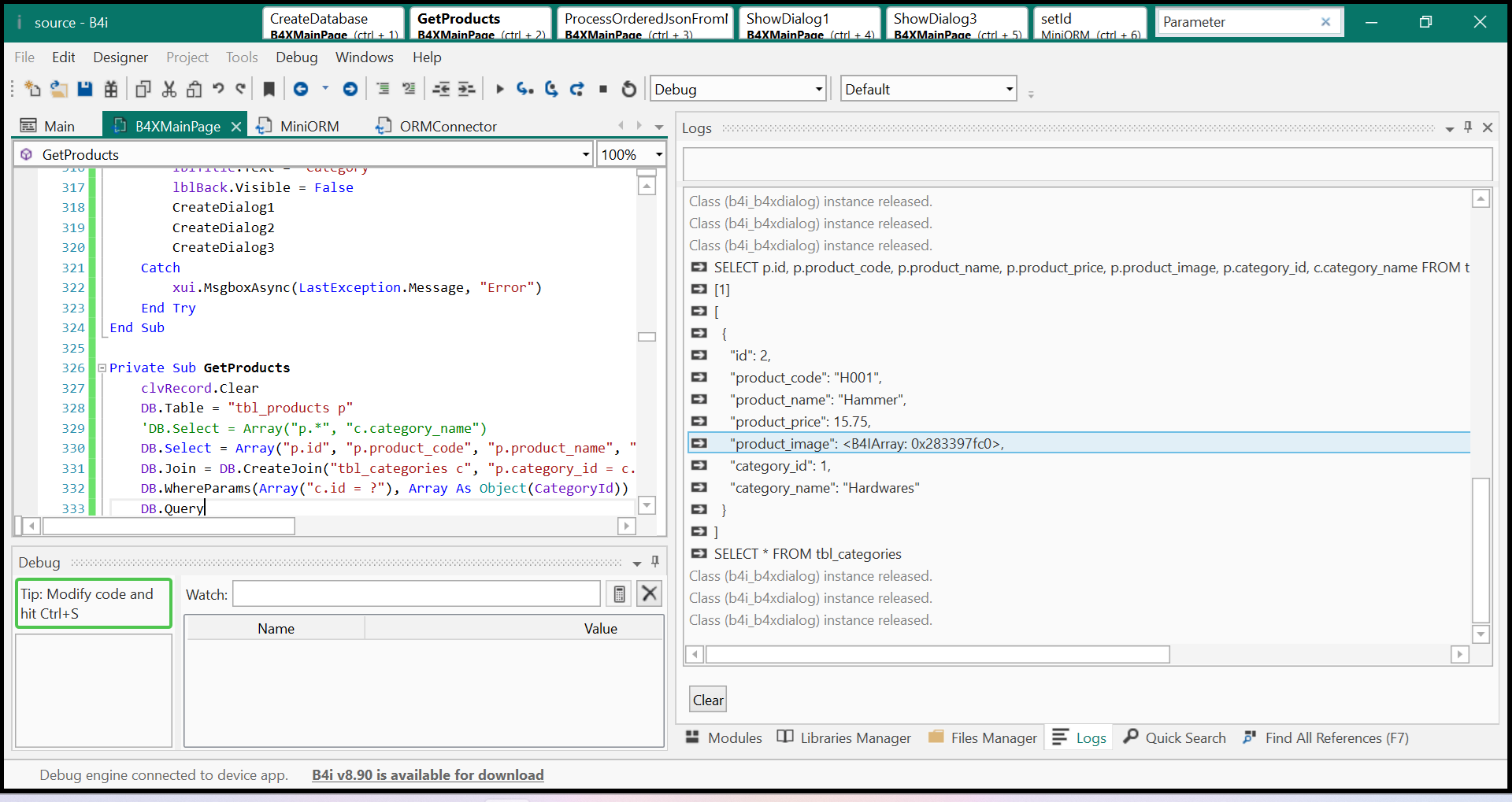Click the Block uncomment toolbar icon
The width and height of the screenshot is (1512, 802).
coord(409,89)
